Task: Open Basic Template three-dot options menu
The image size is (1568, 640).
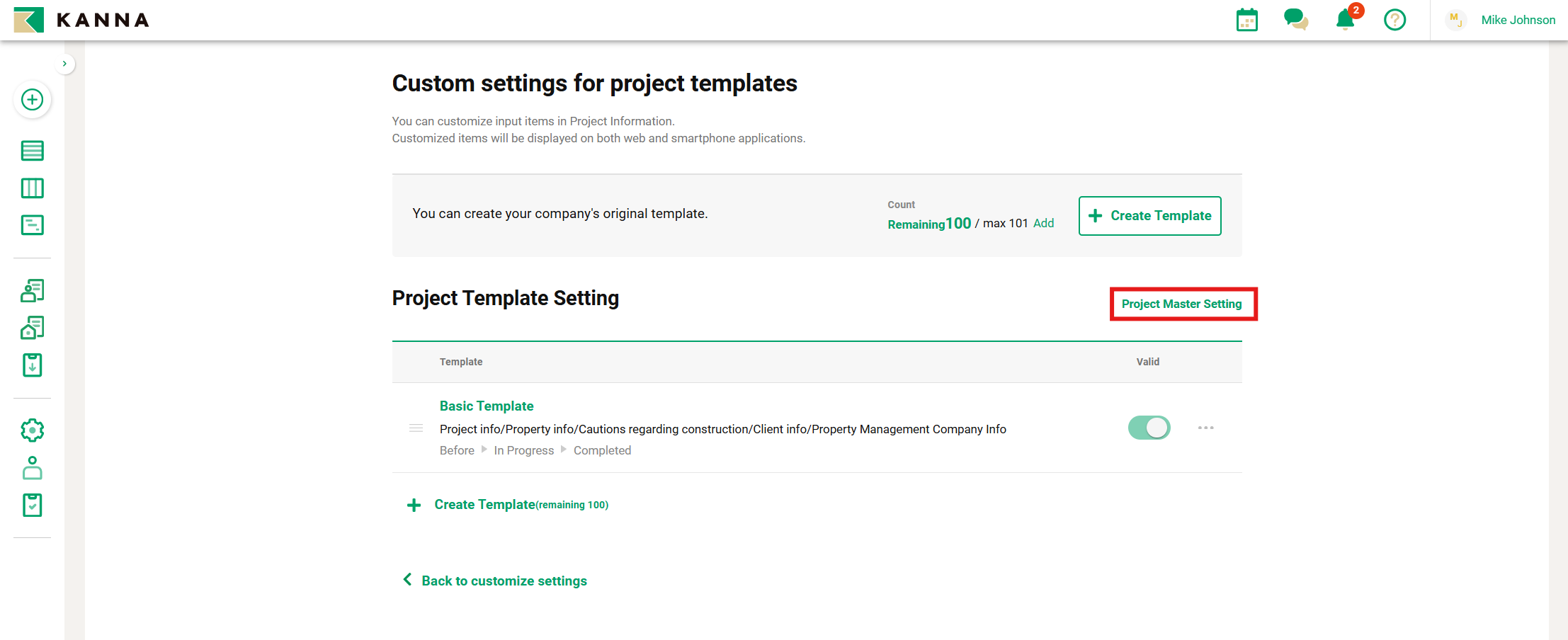Action: [x=1205, y=428]
